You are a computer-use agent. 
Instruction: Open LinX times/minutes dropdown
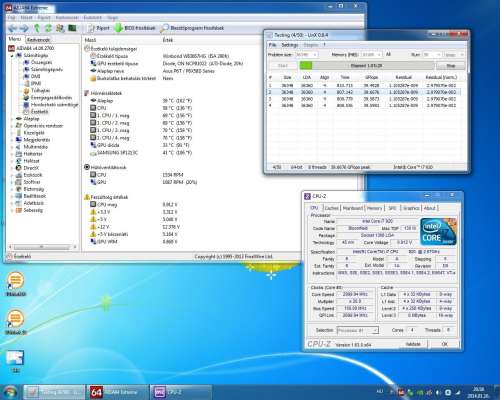(454, 54)
